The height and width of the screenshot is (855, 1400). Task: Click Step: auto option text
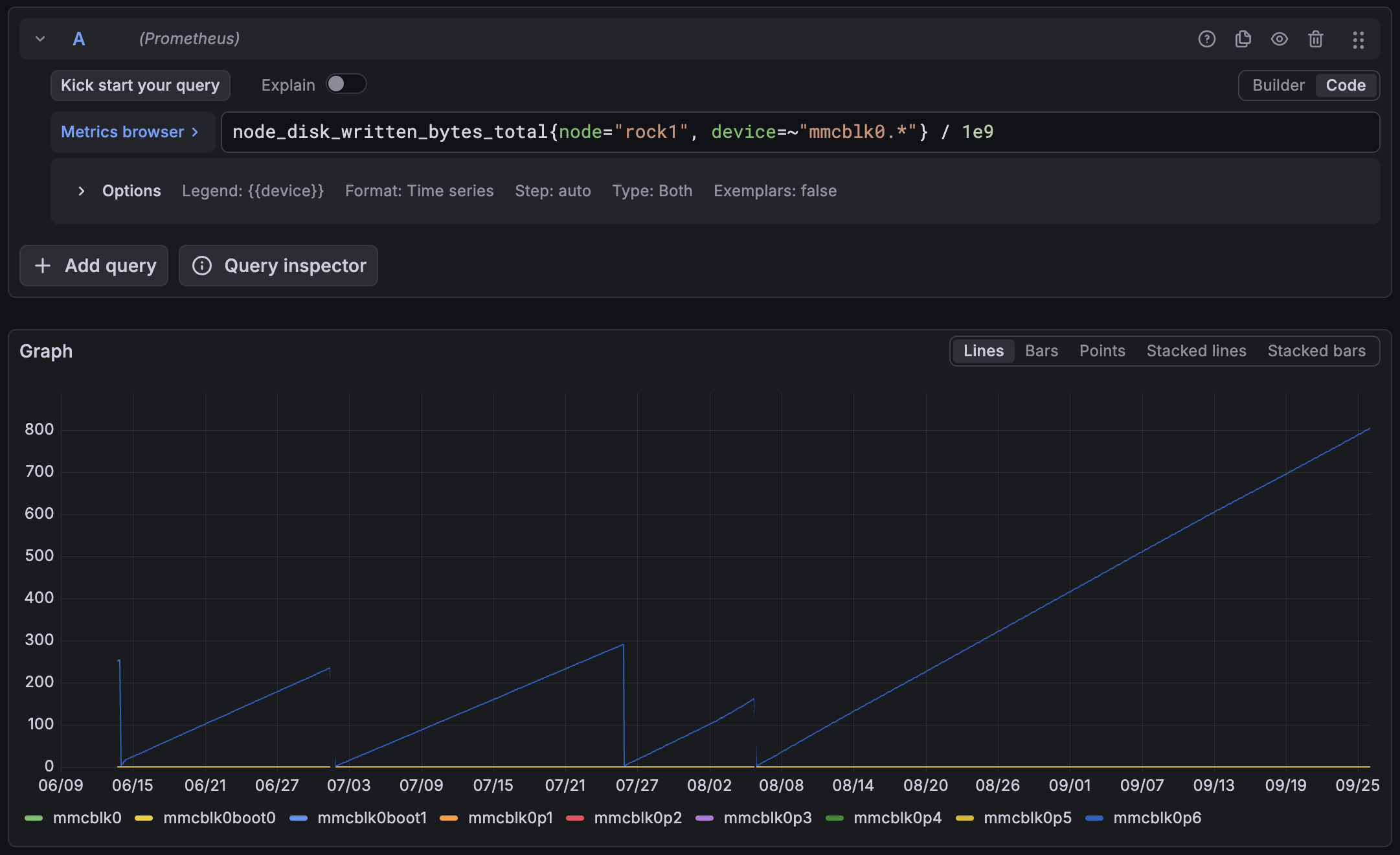point(552,191)
